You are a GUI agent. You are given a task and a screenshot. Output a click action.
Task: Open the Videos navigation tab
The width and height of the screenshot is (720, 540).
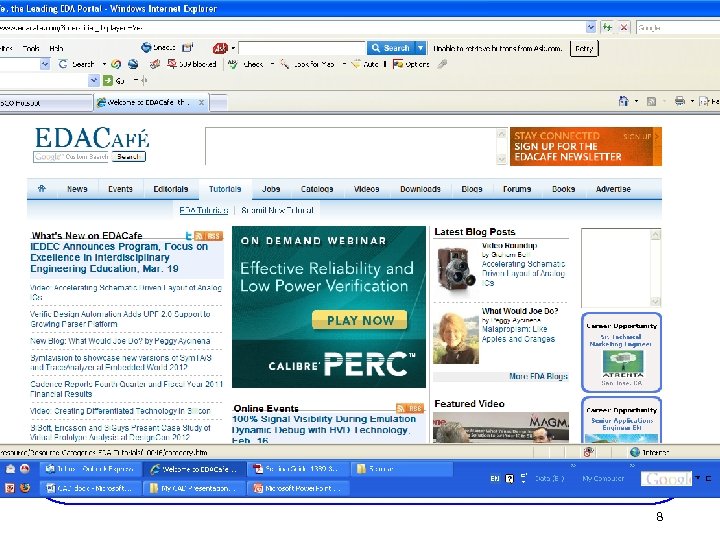pos(366,189)
